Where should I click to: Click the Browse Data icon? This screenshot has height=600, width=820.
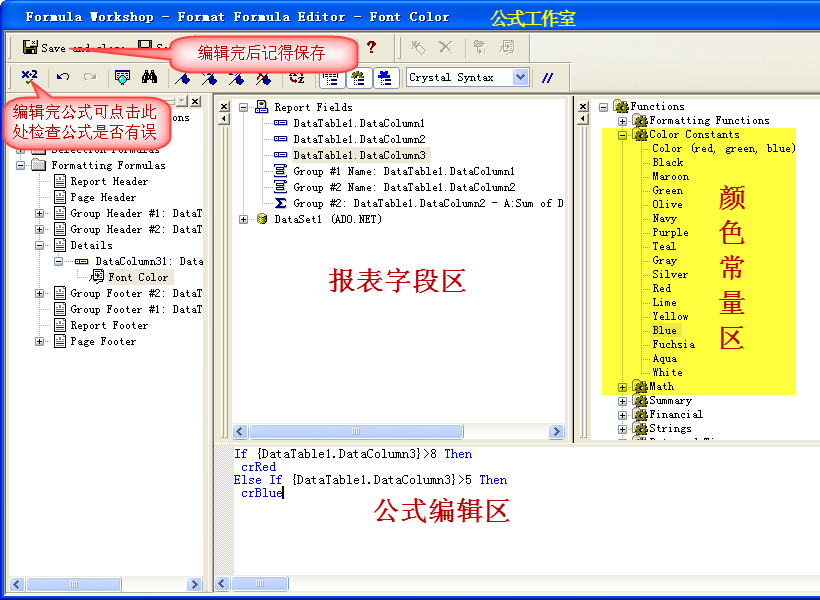(122, 77)
